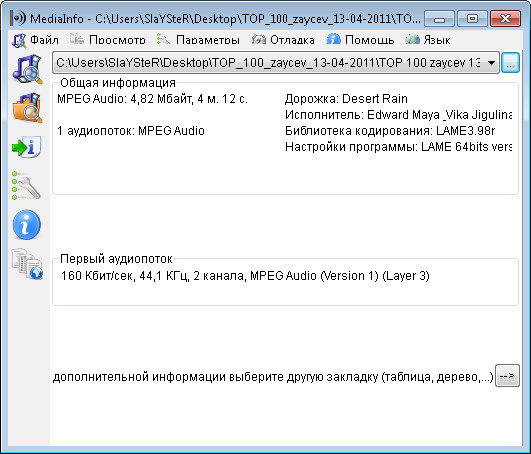Open the Отладка debug menu

coord(283,40)
